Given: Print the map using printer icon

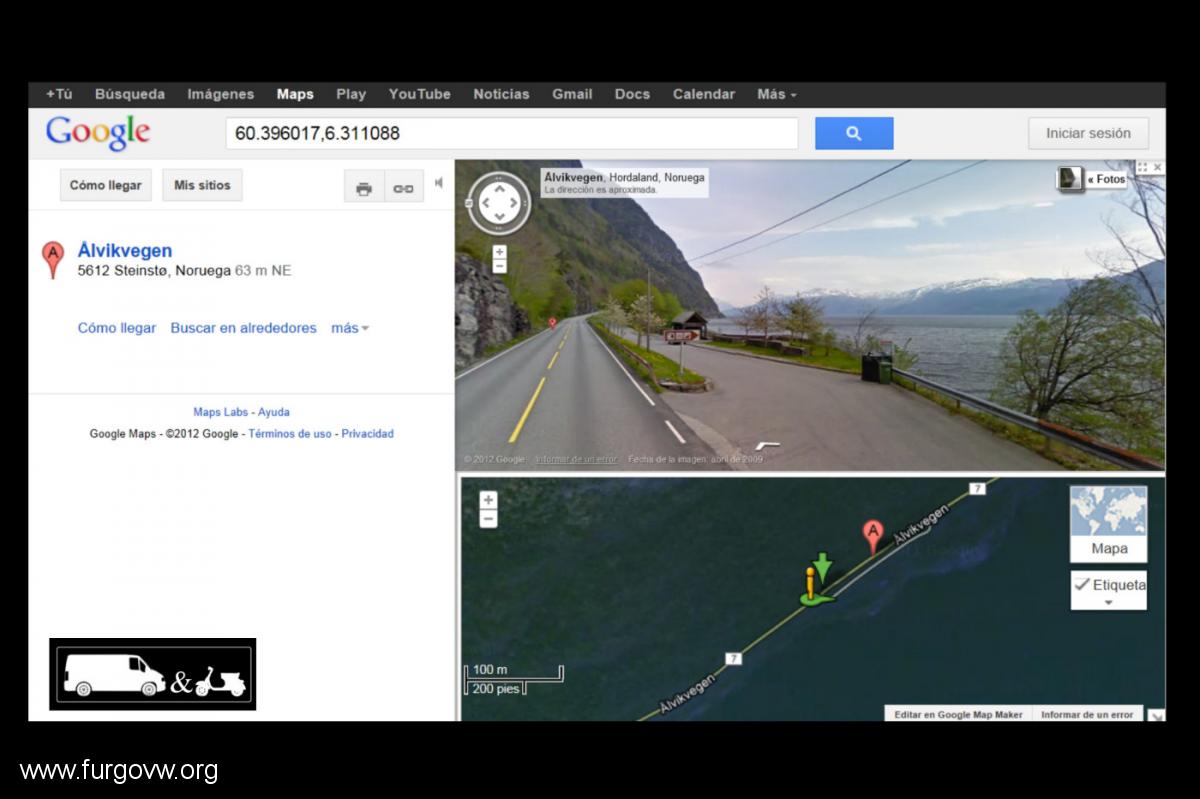Looking at the screenshot, I should (364, 187).
